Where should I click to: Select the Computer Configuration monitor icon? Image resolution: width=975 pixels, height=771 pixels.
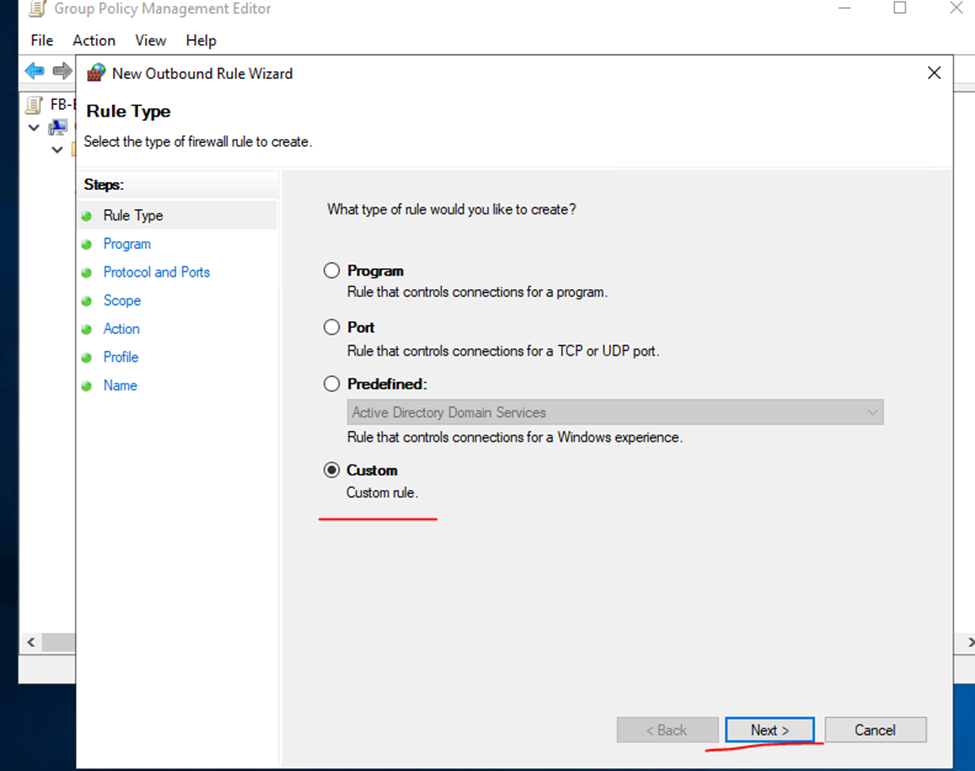click(58, 127)
